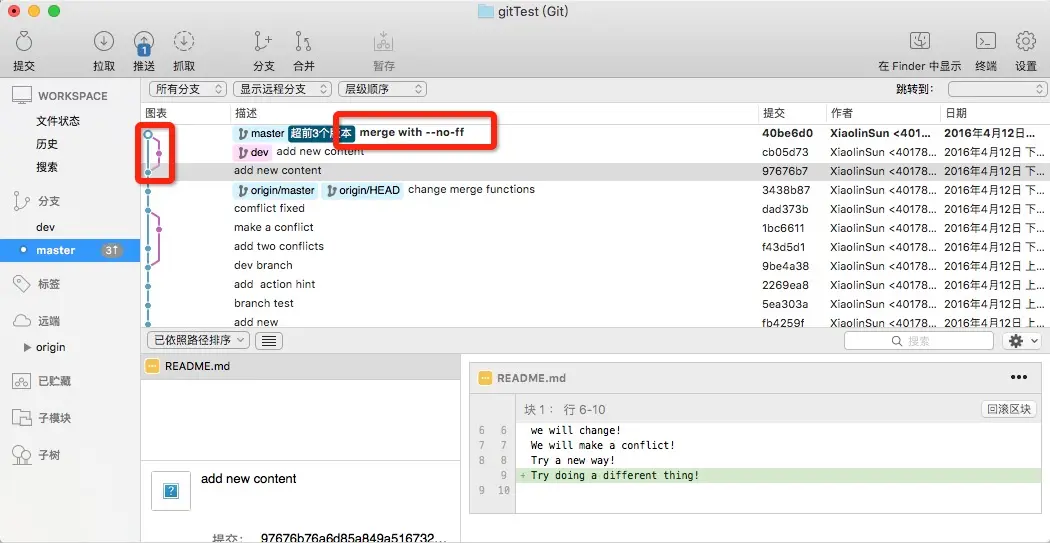The width and height of the screenshot is (1050, 543).
Task: Open the 所有分支 branch filter dropdown
Action: click(188, 88)
